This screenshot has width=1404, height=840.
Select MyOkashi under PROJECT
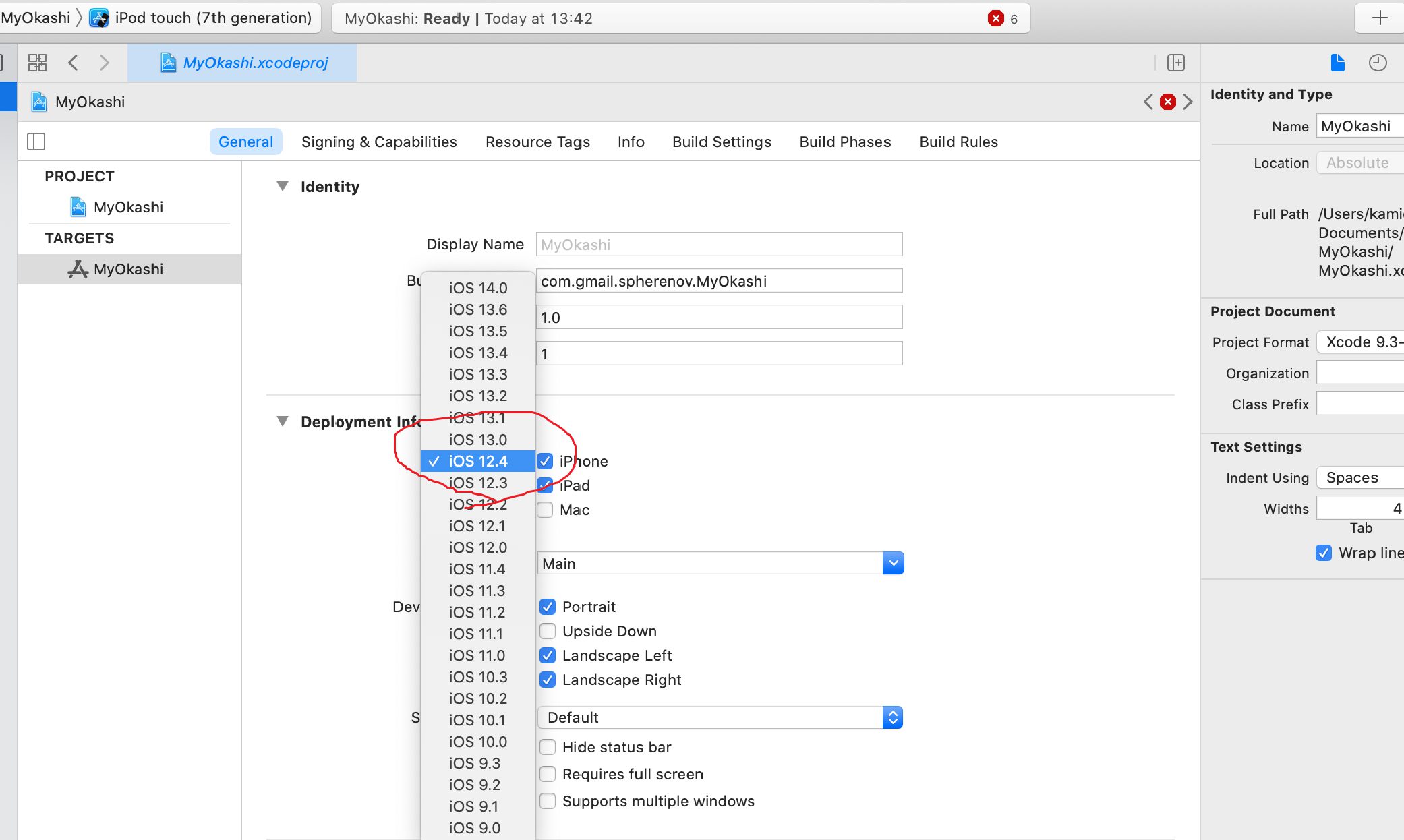click(x=129, y=207)
